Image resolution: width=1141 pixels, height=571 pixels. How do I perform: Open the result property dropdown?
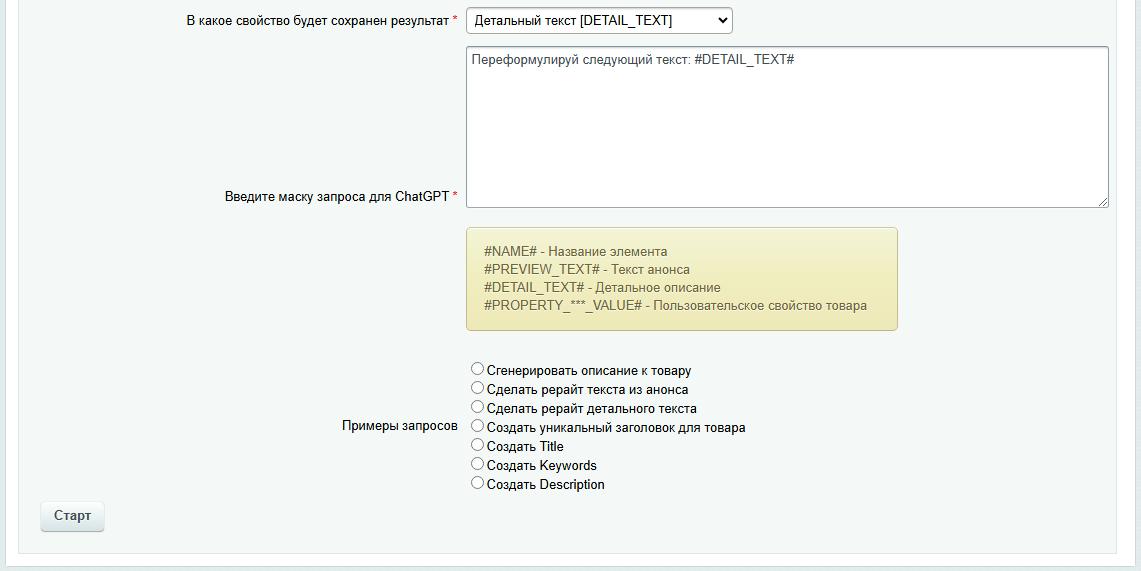[598, 20]
